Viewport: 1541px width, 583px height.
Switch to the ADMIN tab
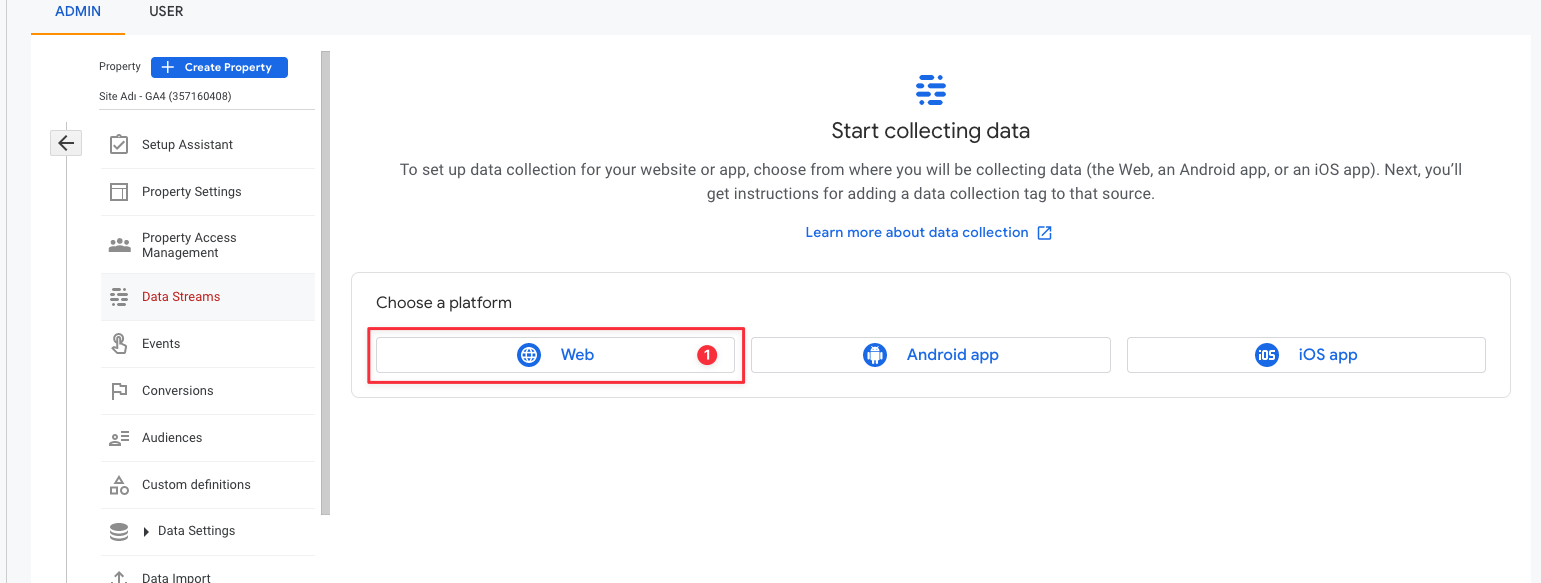78,12
